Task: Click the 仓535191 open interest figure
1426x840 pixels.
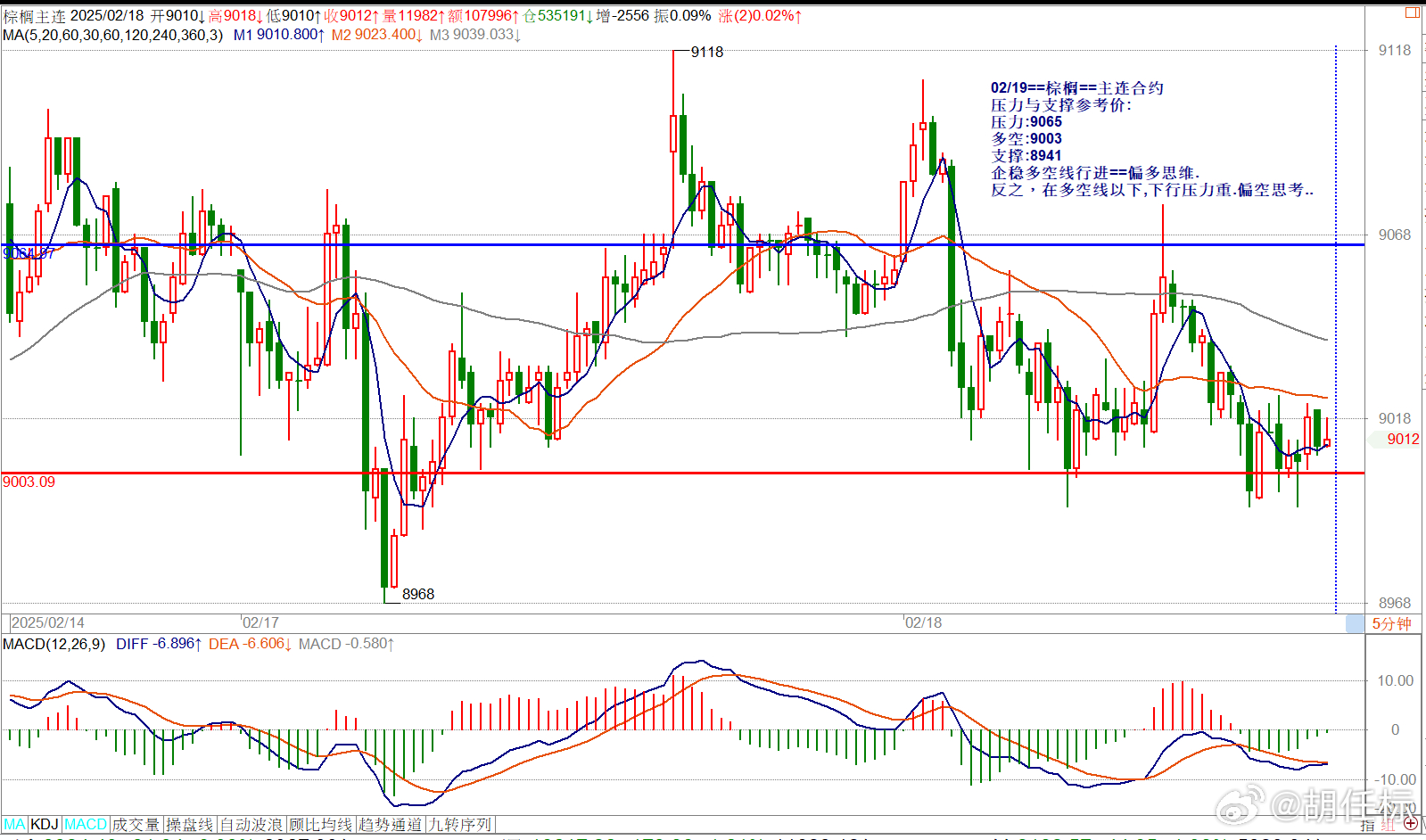Action: click(x=558, y=16)
